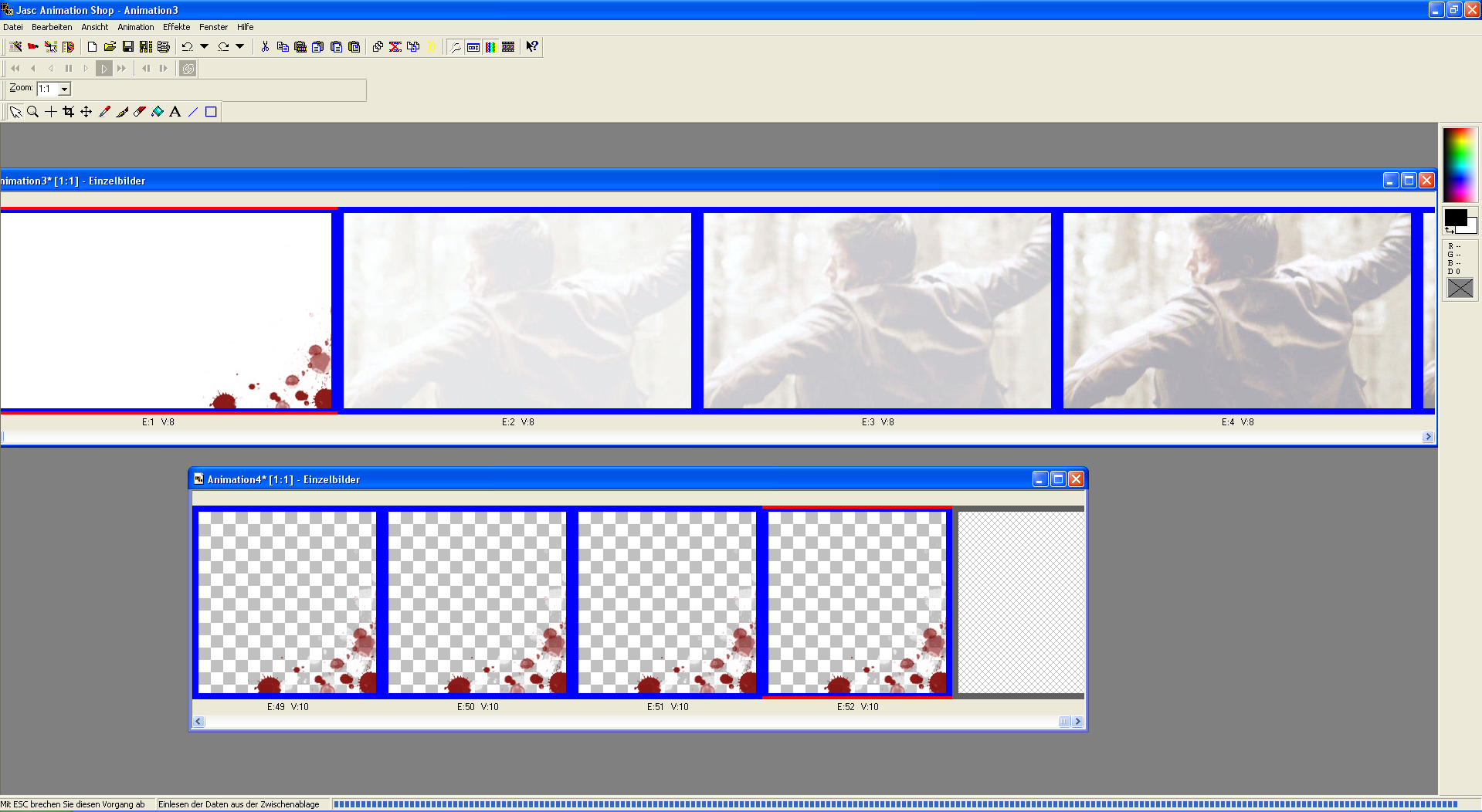Viewport: 1482px width, 812px height.
Task: Click the black foreground color swatch
Action: (1454, 218)
